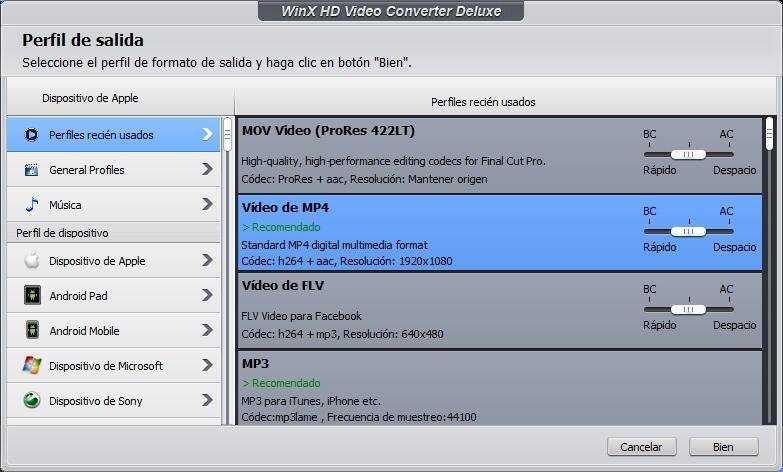Image resolution: width=783 pixels, height=472 pixels.
Task: Click the Bien button
Action: click(724, 447)
